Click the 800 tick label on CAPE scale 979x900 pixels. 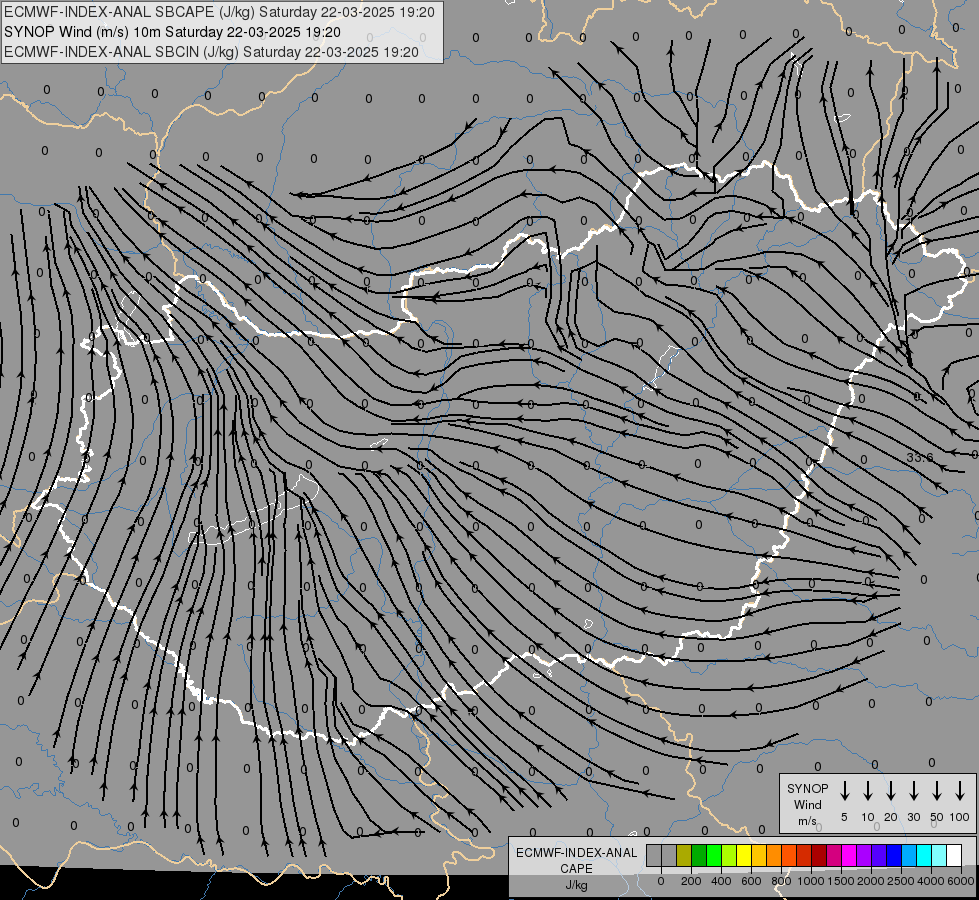coord(781,881)
